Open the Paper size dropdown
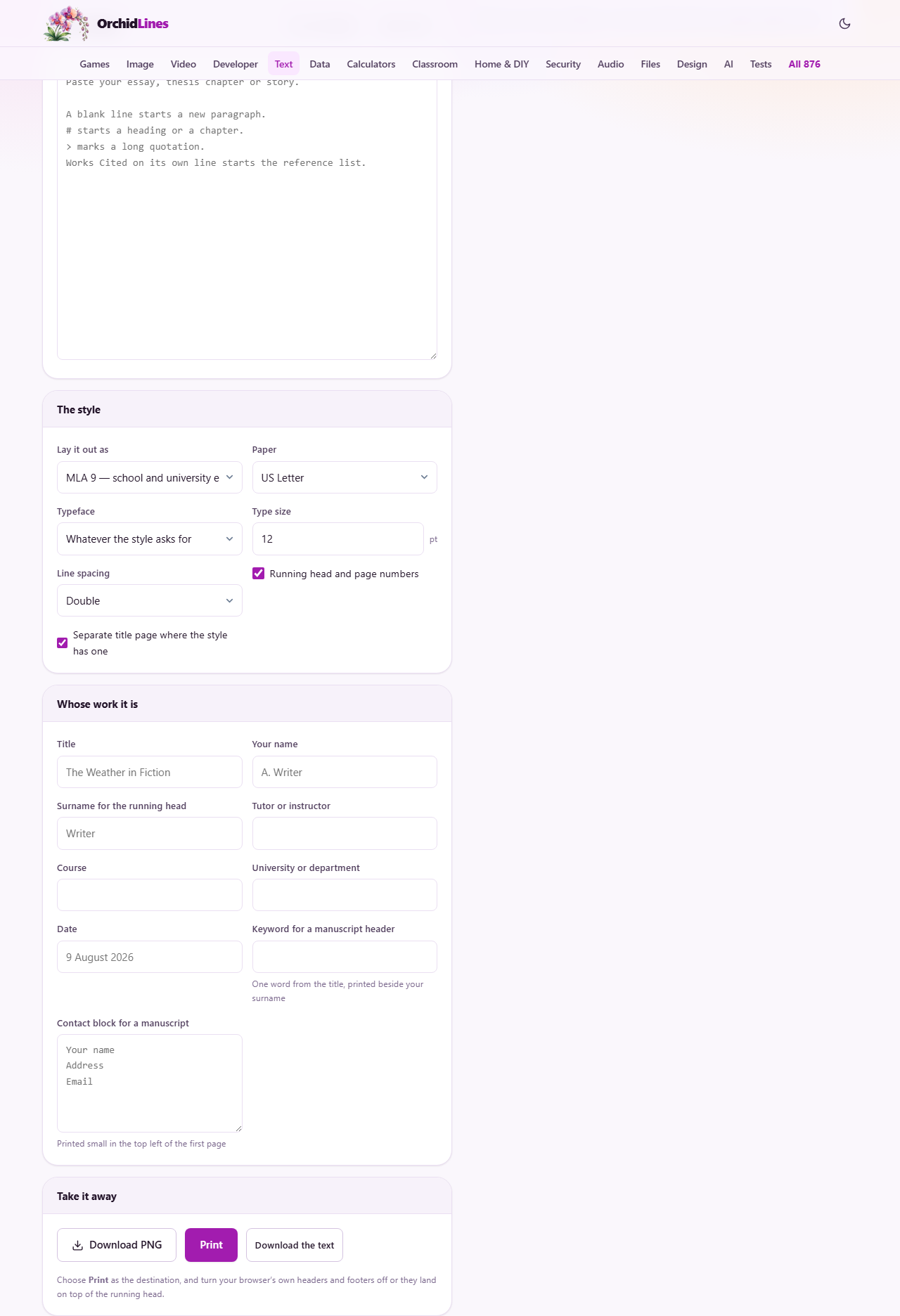Screen dimensions: 900x1316 click(x=345, y=477)
